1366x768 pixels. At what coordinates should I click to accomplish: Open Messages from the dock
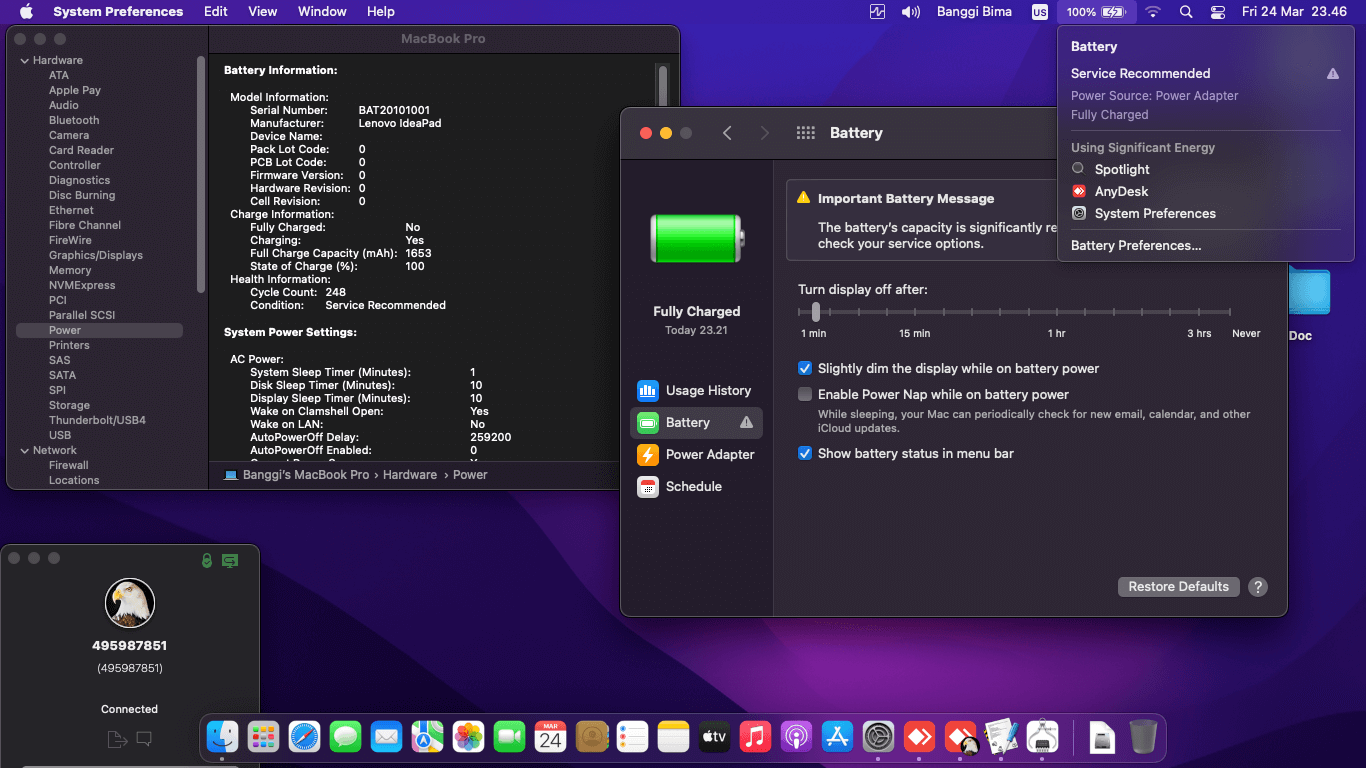(345, 738)
